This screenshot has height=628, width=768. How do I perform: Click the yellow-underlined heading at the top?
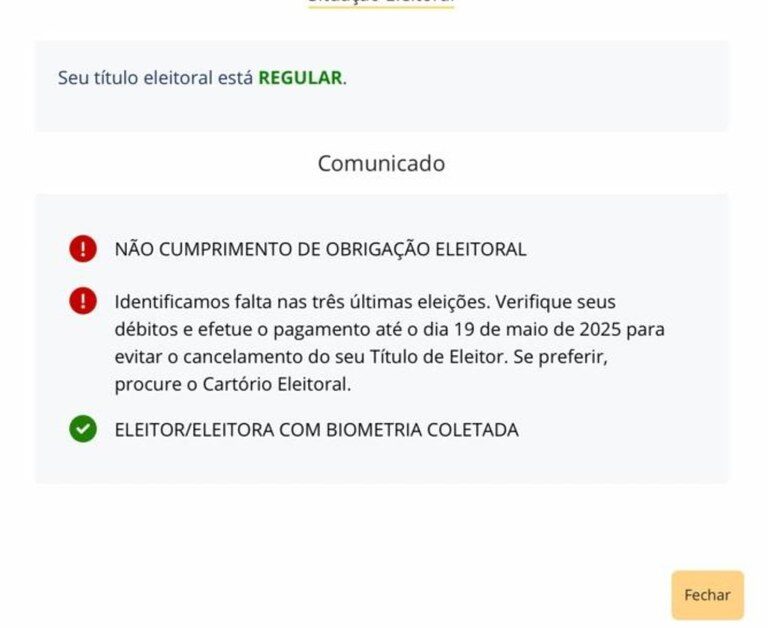[381, 3]
